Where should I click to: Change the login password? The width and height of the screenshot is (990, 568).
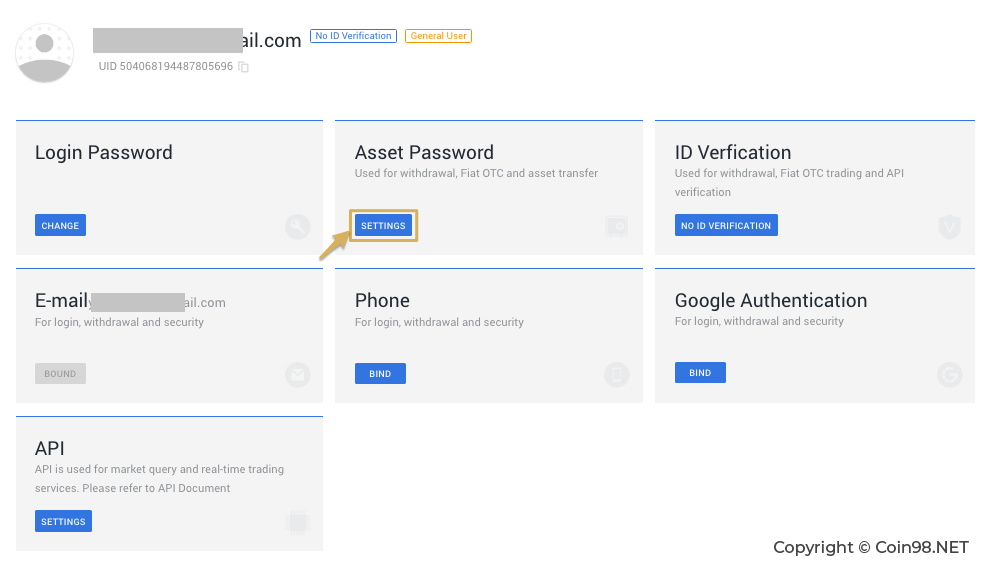(x=60, y=225)
